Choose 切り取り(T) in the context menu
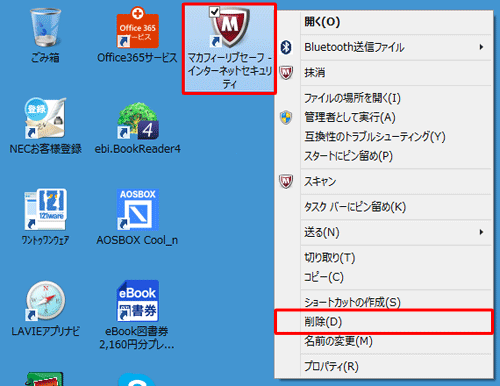The image size is (500, 386). 383,258
